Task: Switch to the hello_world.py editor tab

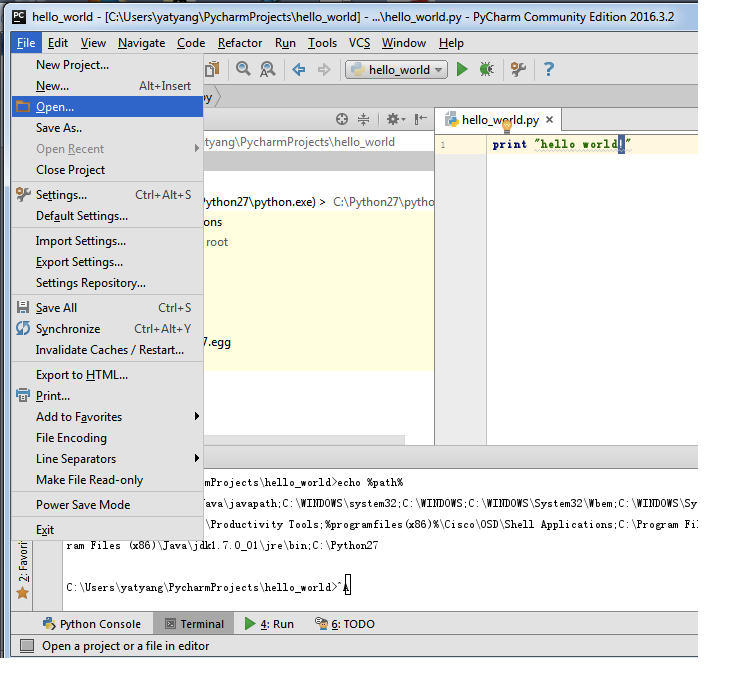Action: 500,119
